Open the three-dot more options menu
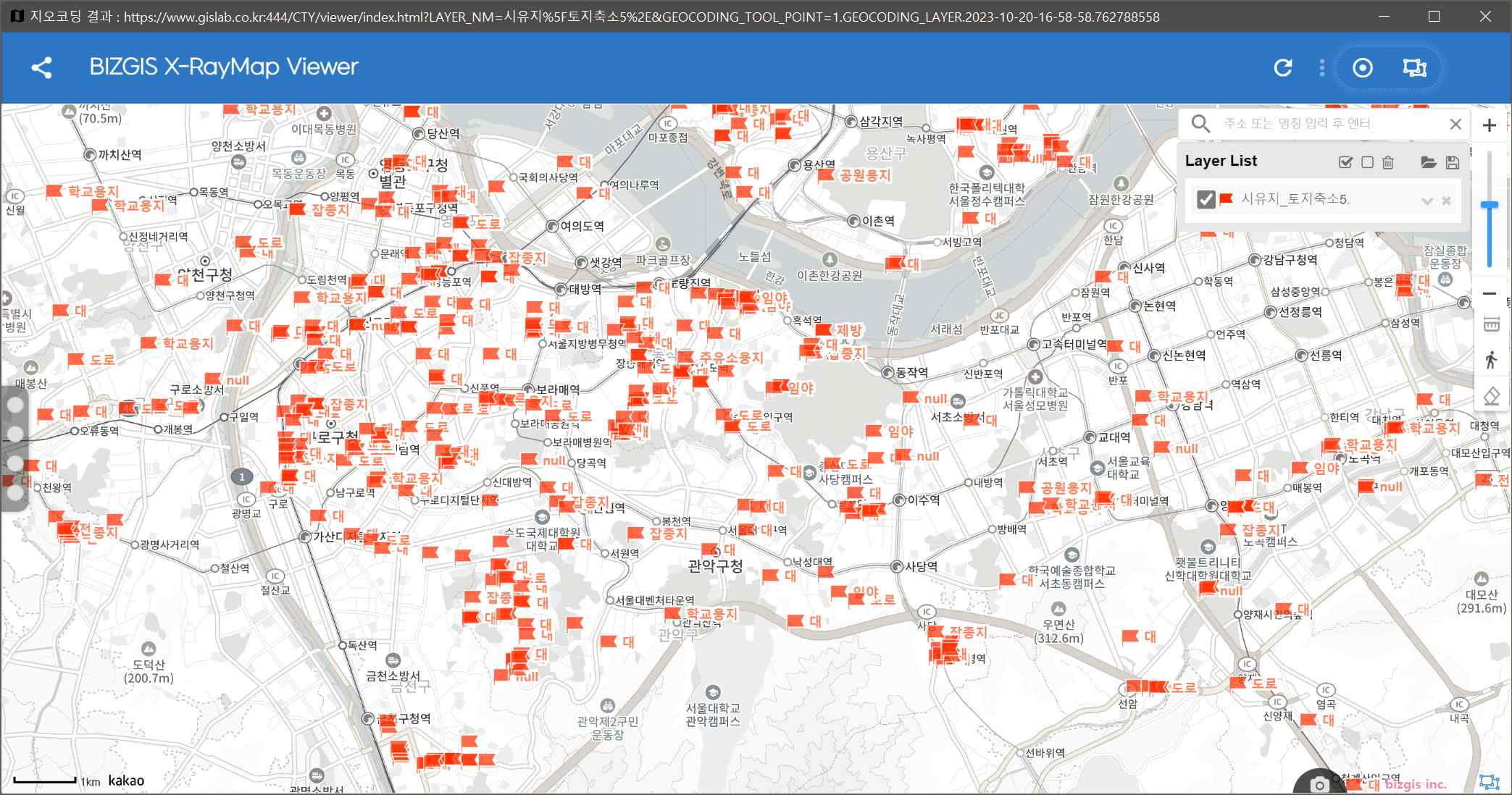 point(1322,67)
